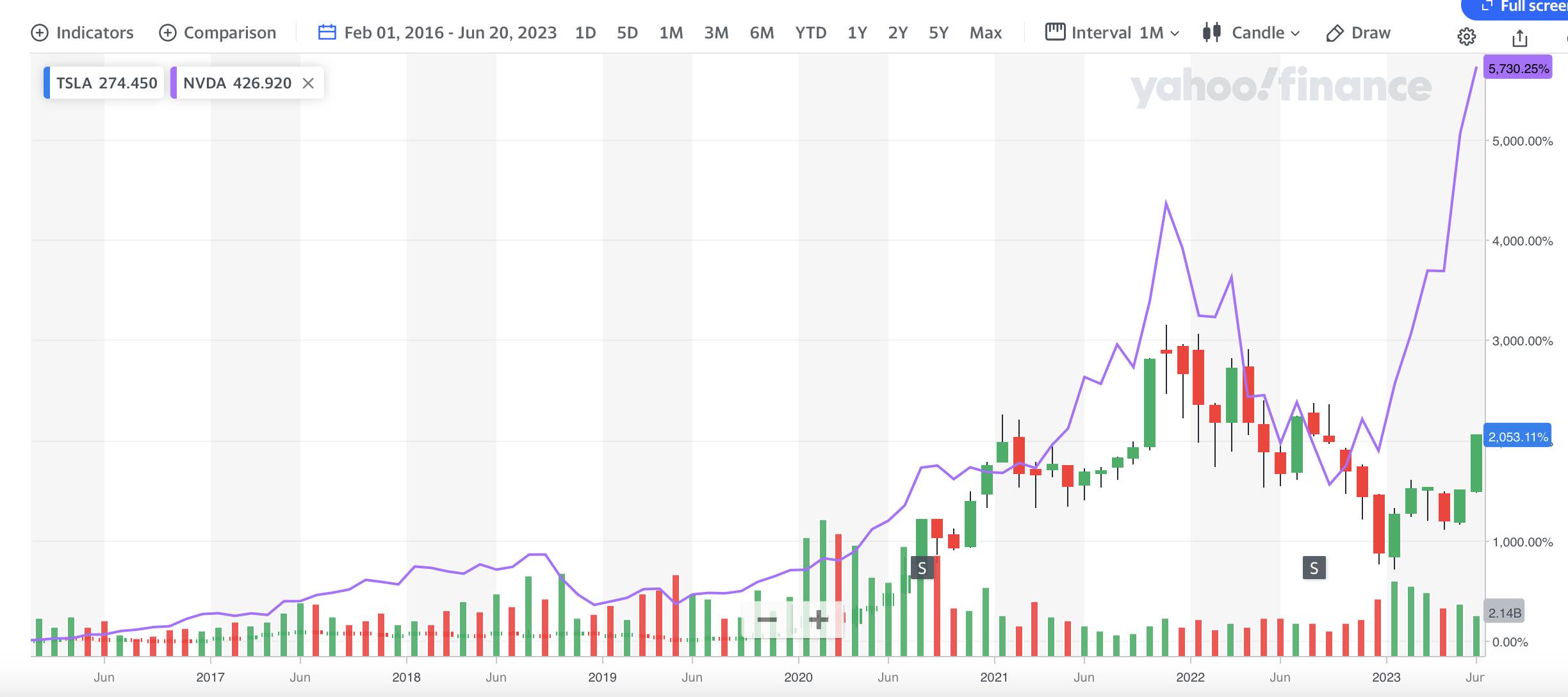Click the TSLA blue color swatch

[x=47, y=83]
